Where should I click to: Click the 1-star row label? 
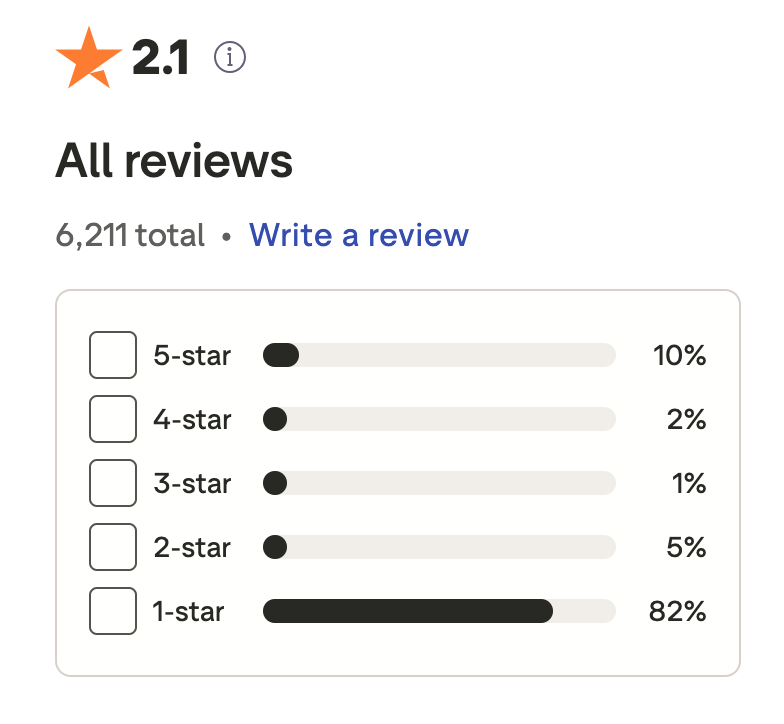188,611
